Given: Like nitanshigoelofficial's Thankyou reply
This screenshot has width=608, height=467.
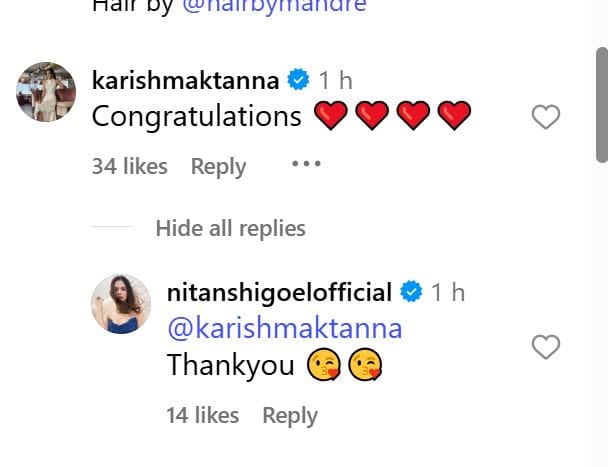Looking at the screenshot, I should pos(546,347).
